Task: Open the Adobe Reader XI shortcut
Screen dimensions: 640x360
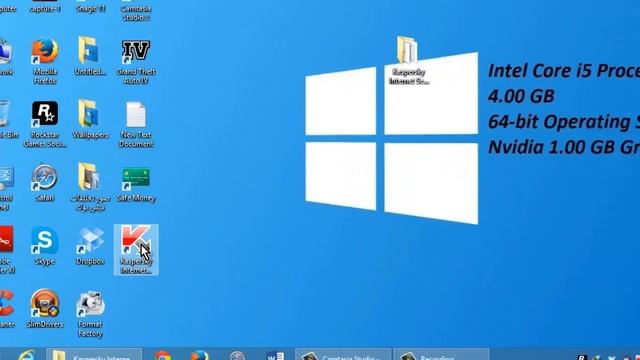Action: (x=7, y=250)
